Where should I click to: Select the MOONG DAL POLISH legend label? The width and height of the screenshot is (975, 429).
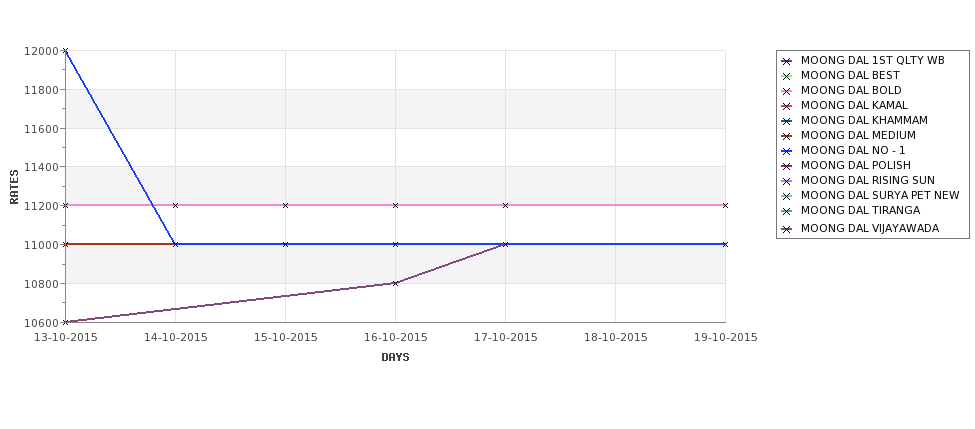click(x=856, y=165)
